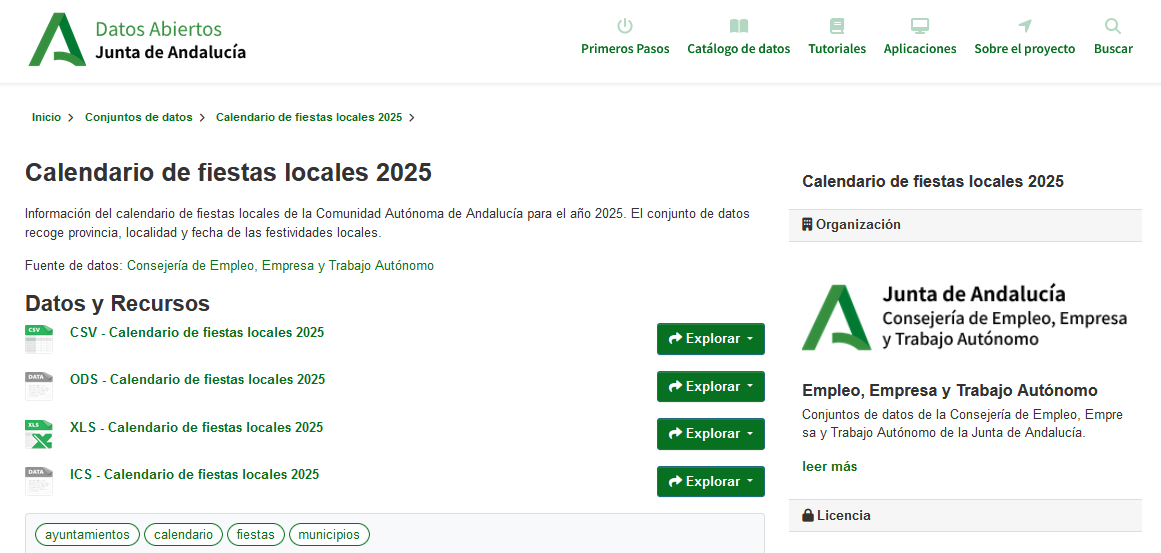The height and width of the screenshot is (553, 1161).
Task: Open XLS - Calendario de fiestas locales 2025
Action: tap(196, 427)
